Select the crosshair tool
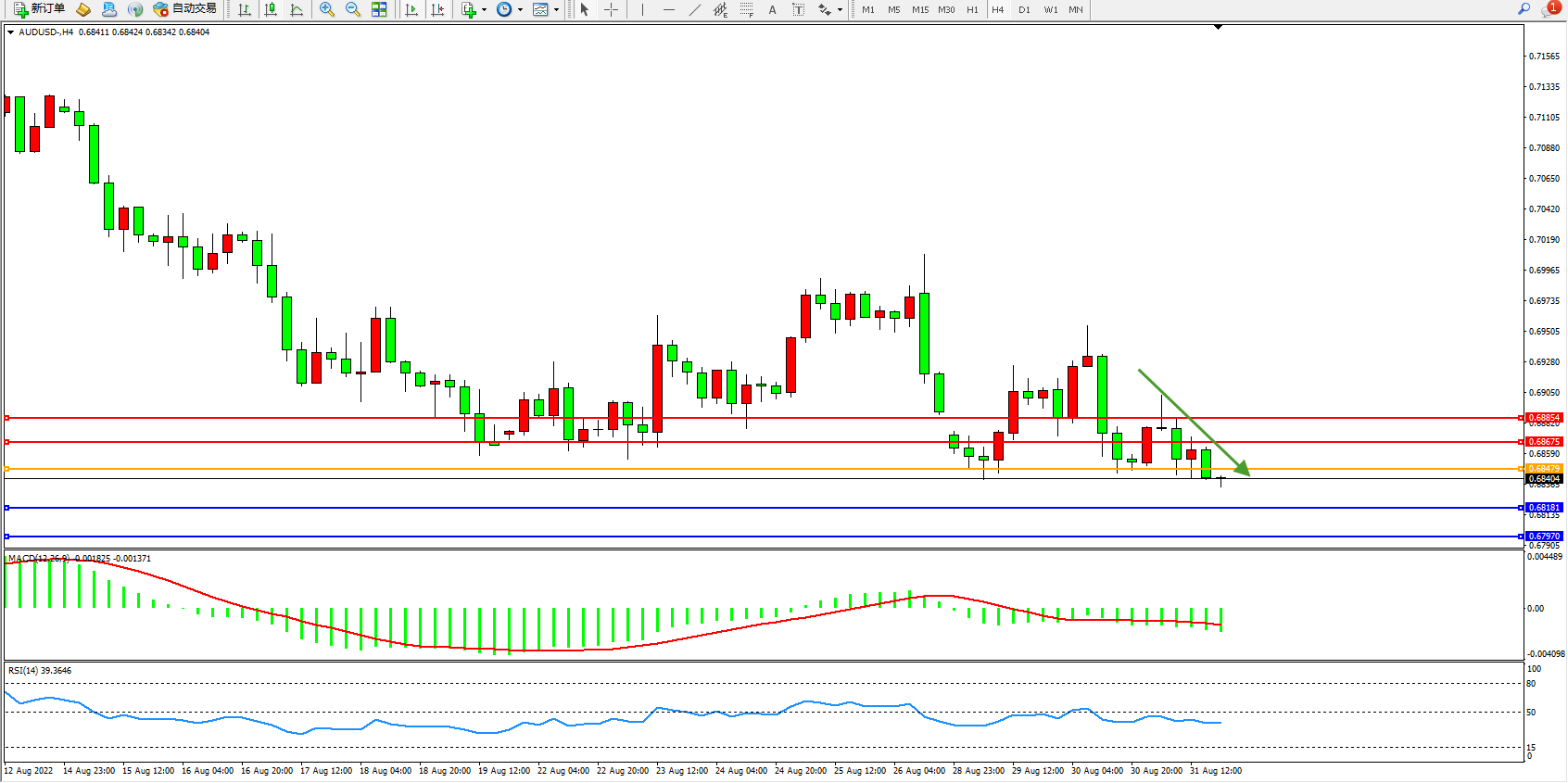Image resolution: width=1568 pixels, height=783 pixels. click(x=612, y=9)
